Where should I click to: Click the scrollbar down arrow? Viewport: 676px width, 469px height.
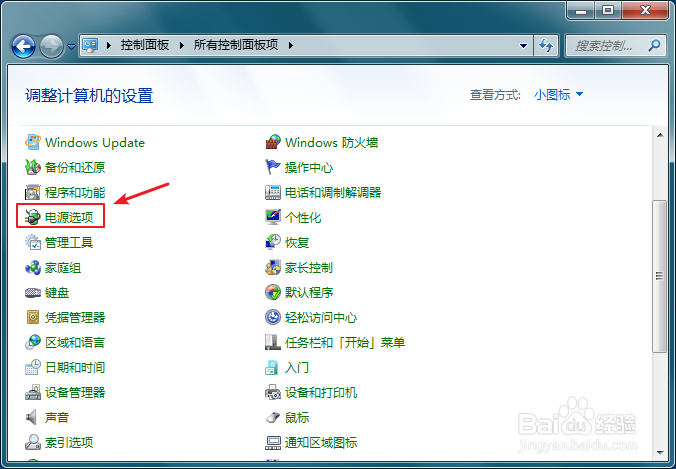coord(660,453)
